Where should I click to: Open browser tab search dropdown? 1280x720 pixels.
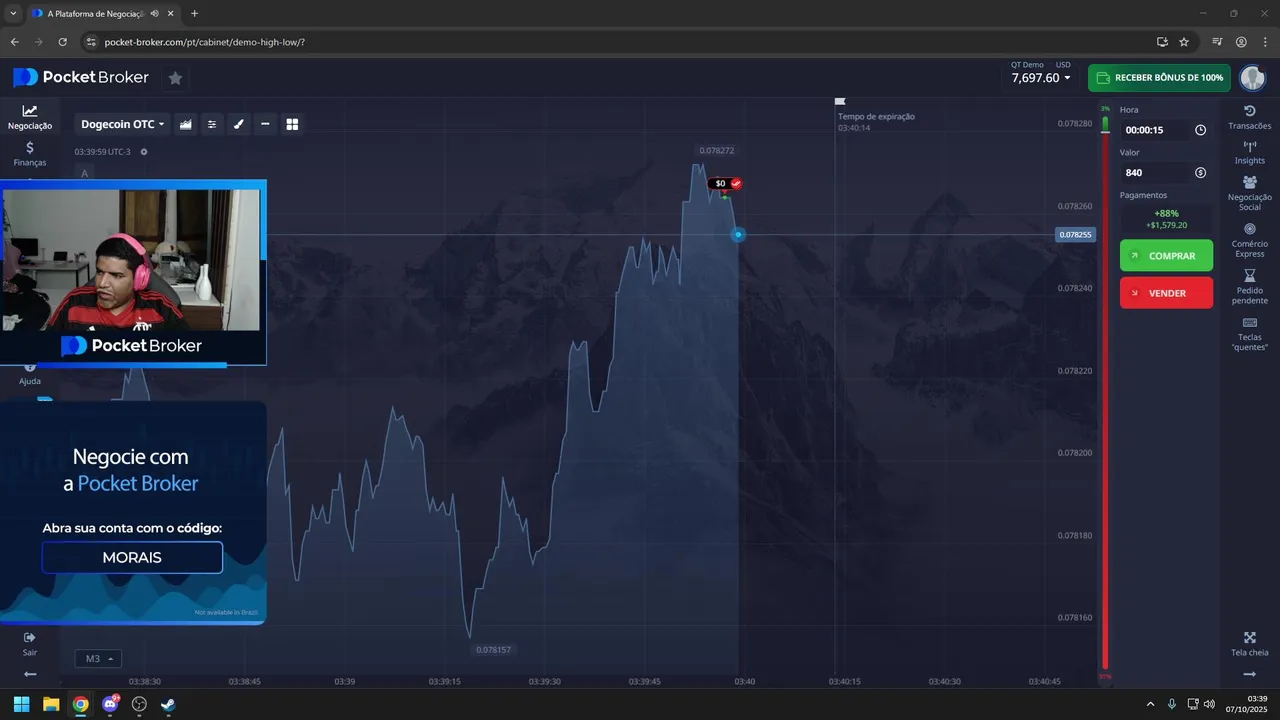pyautogui.click(x=13, y=13)
